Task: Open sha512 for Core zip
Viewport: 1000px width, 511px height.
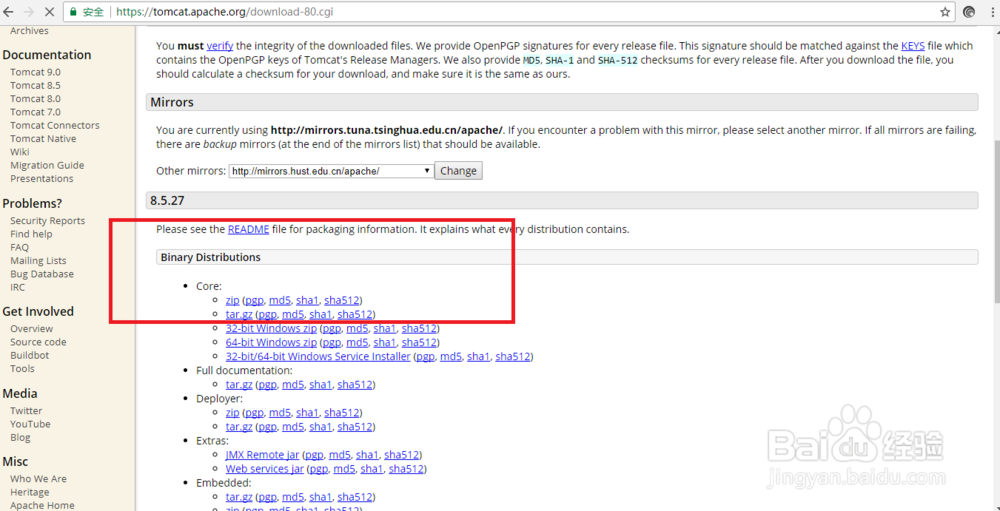Action: pos(342,300)
